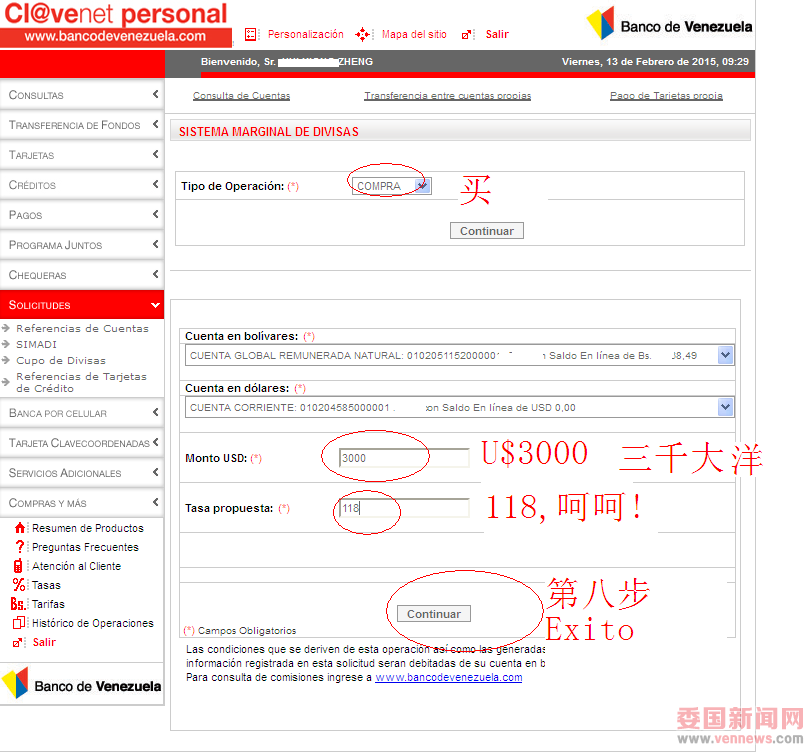Click Continuar button below Tasa propuesta
This screenshot has width=812, height=754.
point(434,614)
